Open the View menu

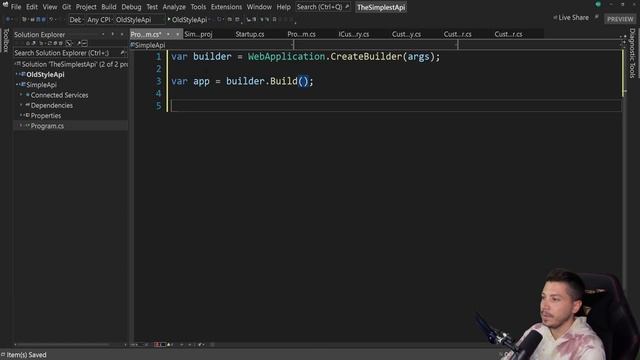tap(50, 7)
